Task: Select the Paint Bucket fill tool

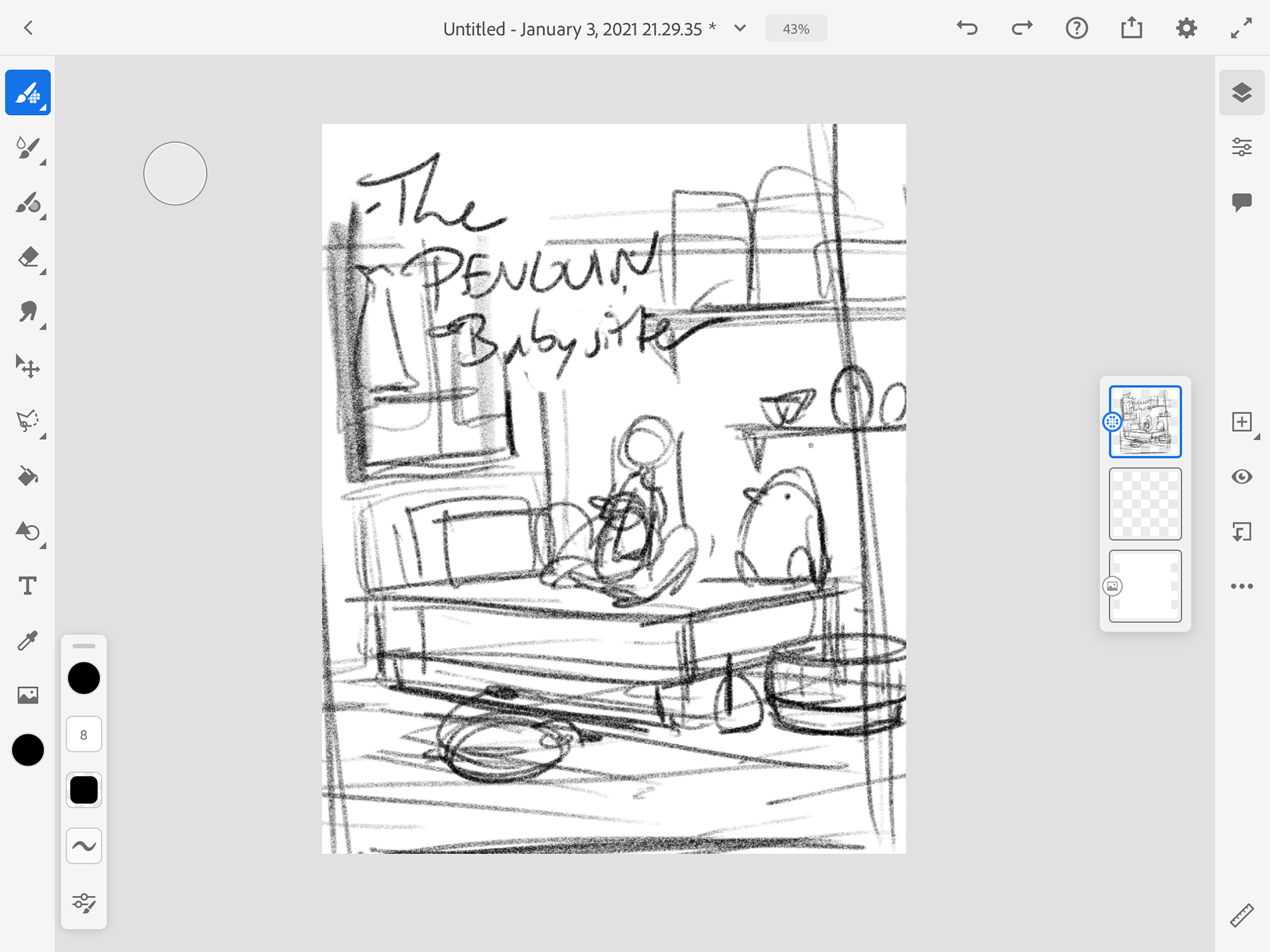Action: coord(28,476)
